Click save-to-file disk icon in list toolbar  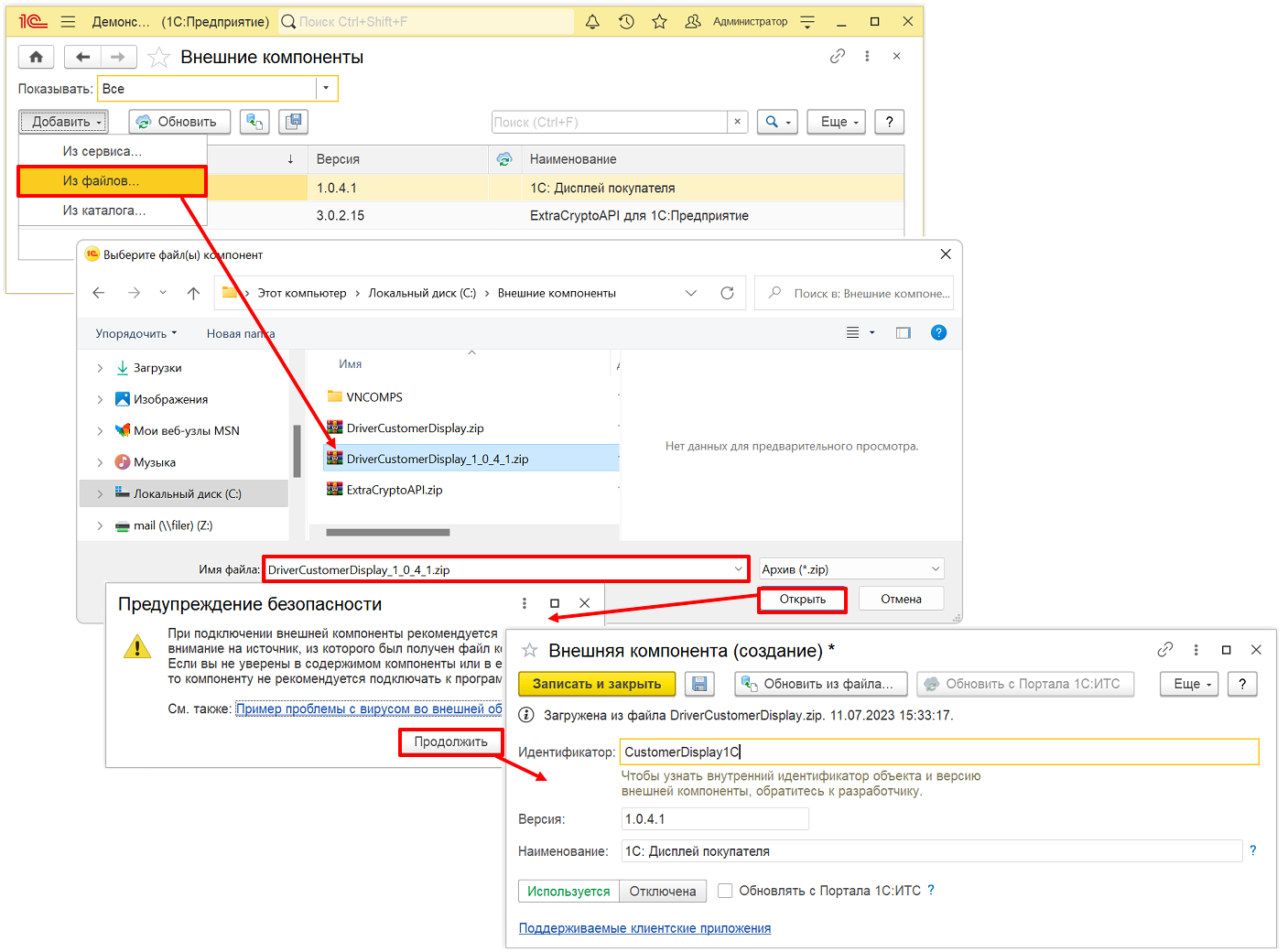(293, 122)
